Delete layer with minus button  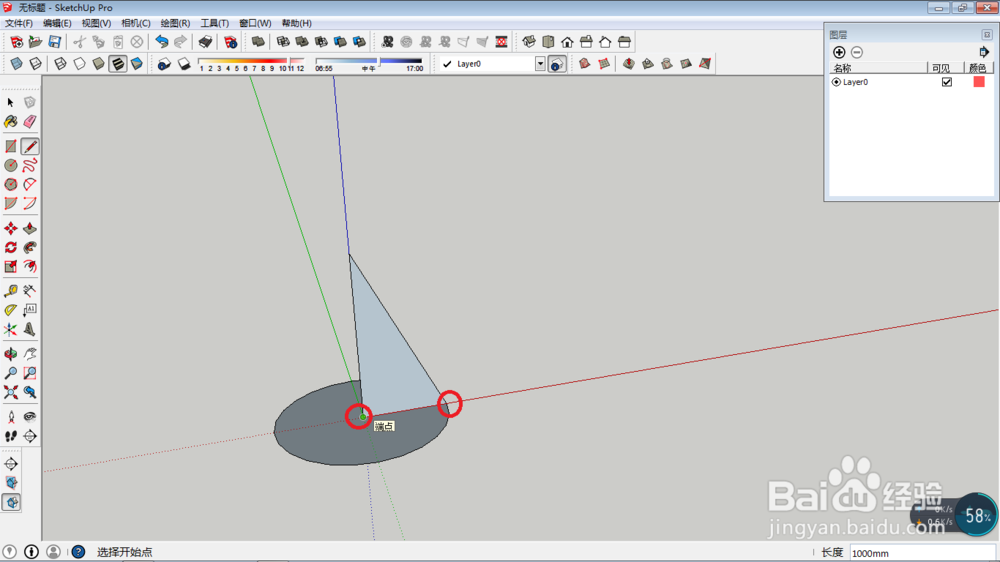[x=857, y=52]
